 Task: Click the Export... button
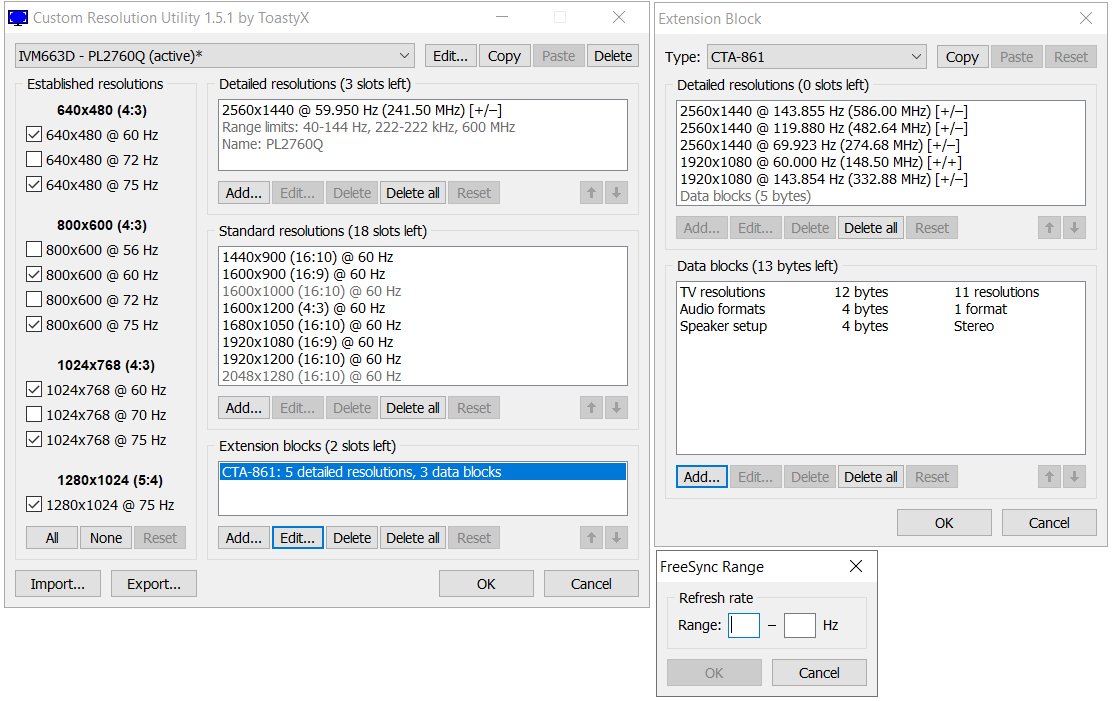point(153,584)
